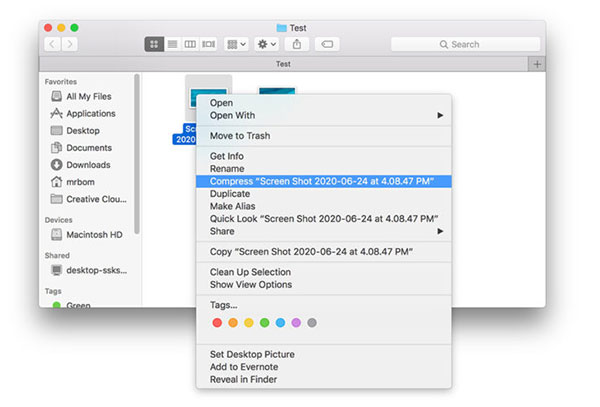Choose Rename in context menu
600x407 pixels.
tap(324, 169)
